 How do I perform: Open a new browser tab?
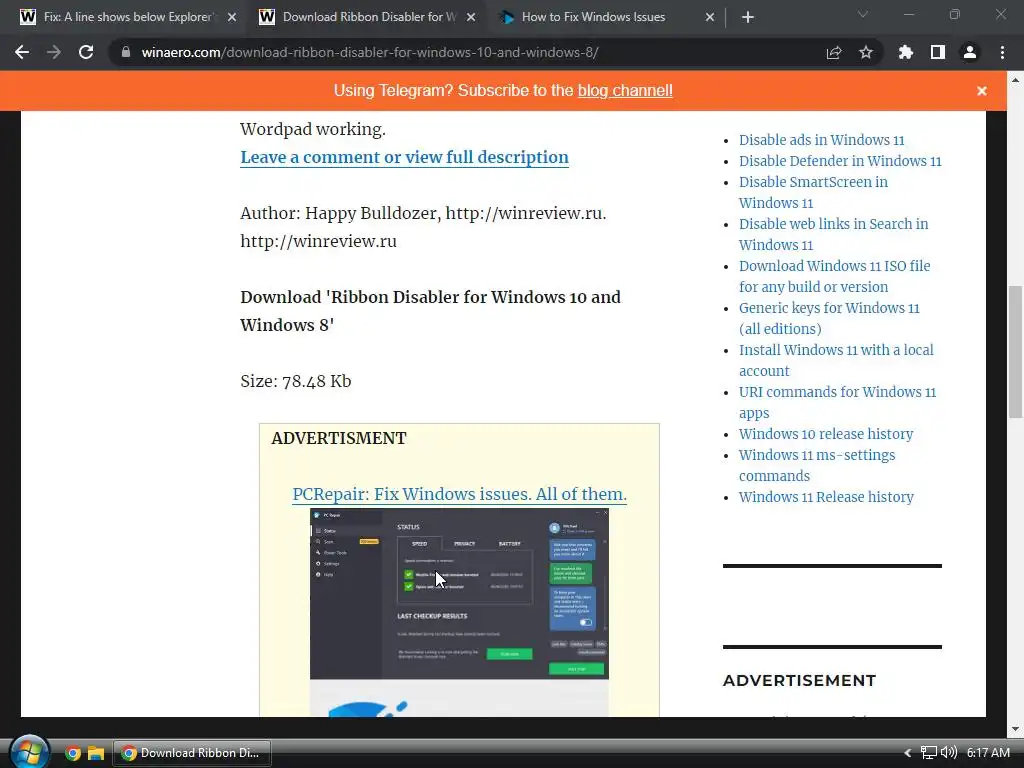coord(748,18)
